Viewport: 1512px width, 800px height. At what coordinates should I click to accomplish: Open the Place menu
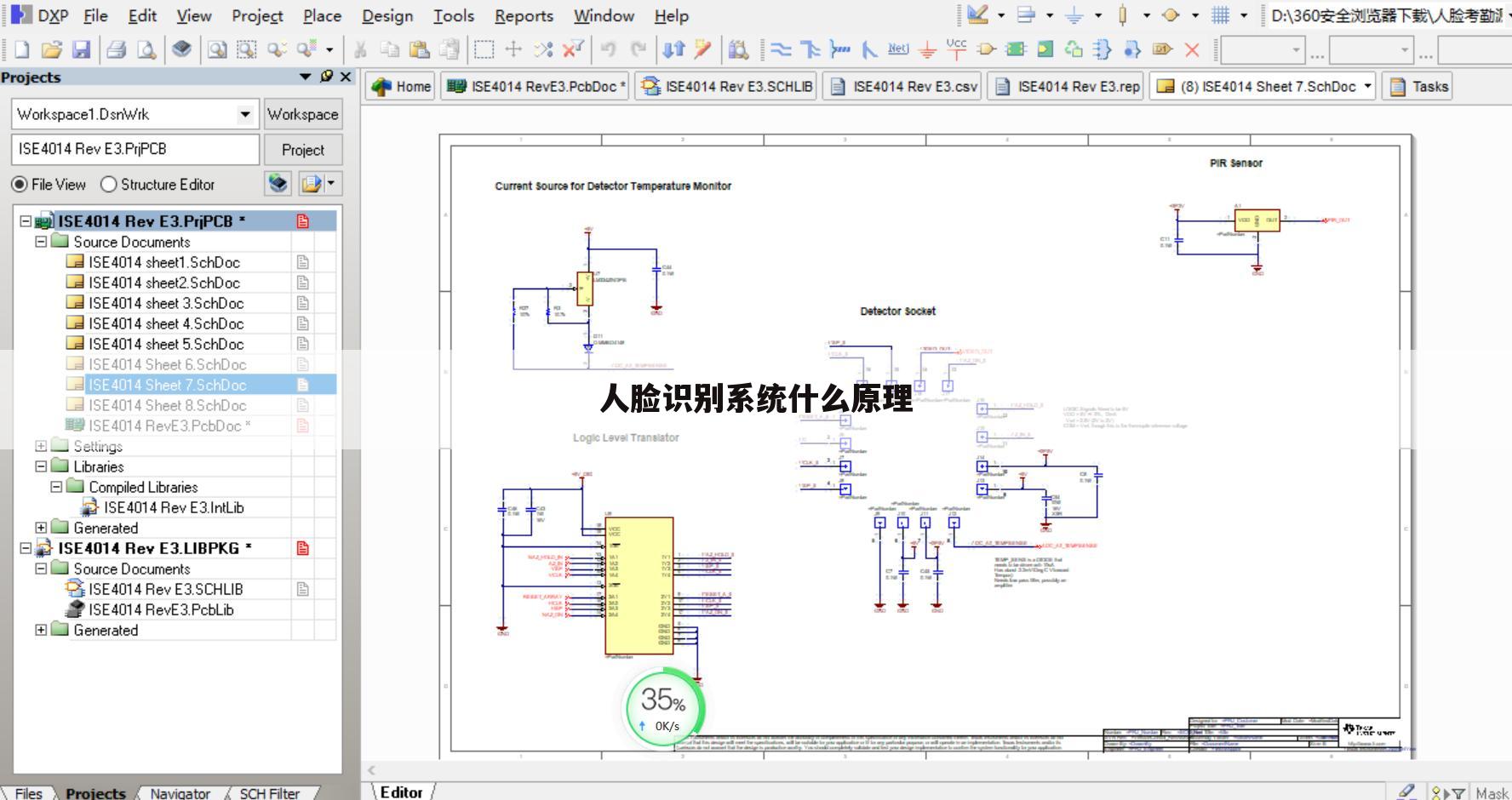[322, 15]
